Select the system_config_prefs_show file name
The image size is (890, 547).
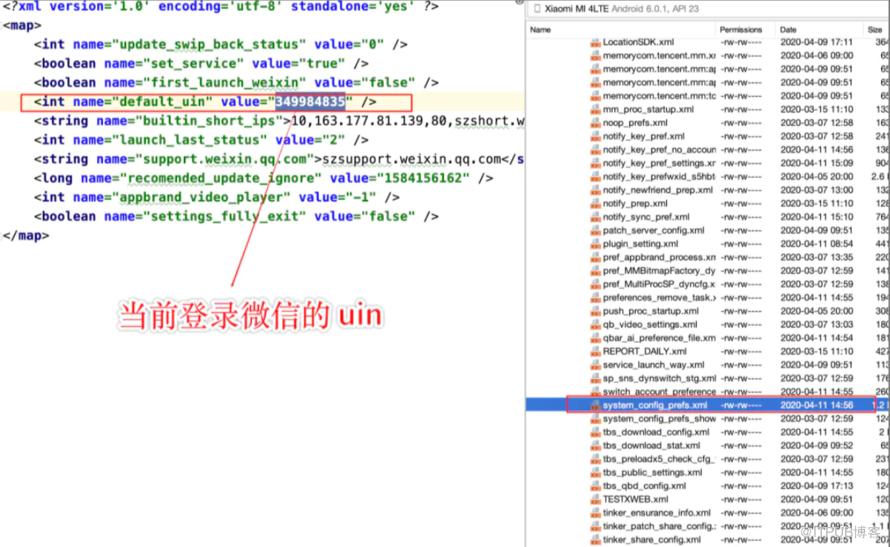[x=659, y=419]
